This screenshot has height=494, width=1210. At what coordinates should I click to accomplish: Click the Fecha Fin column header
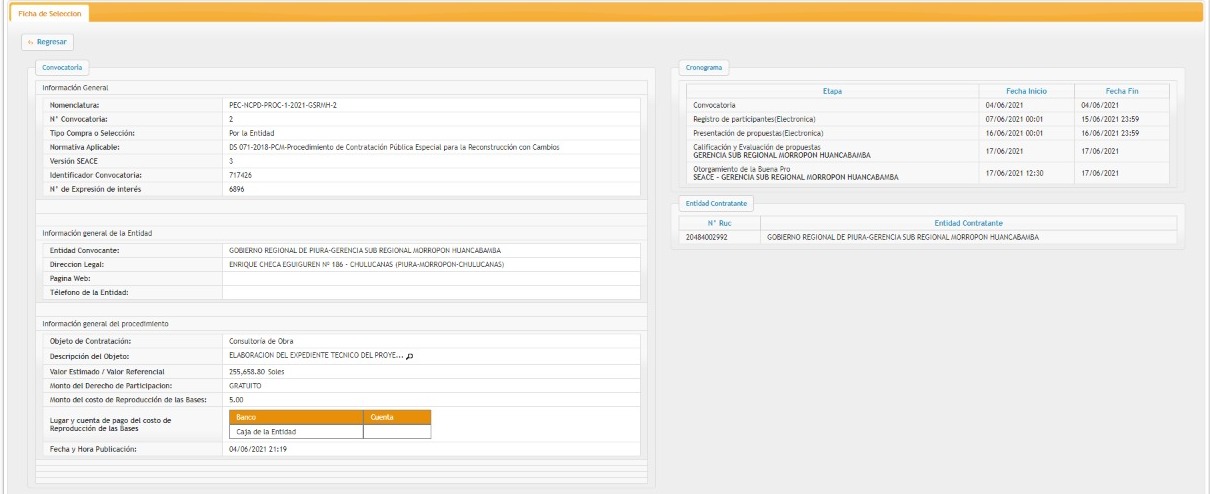(x=1121, y=91)
